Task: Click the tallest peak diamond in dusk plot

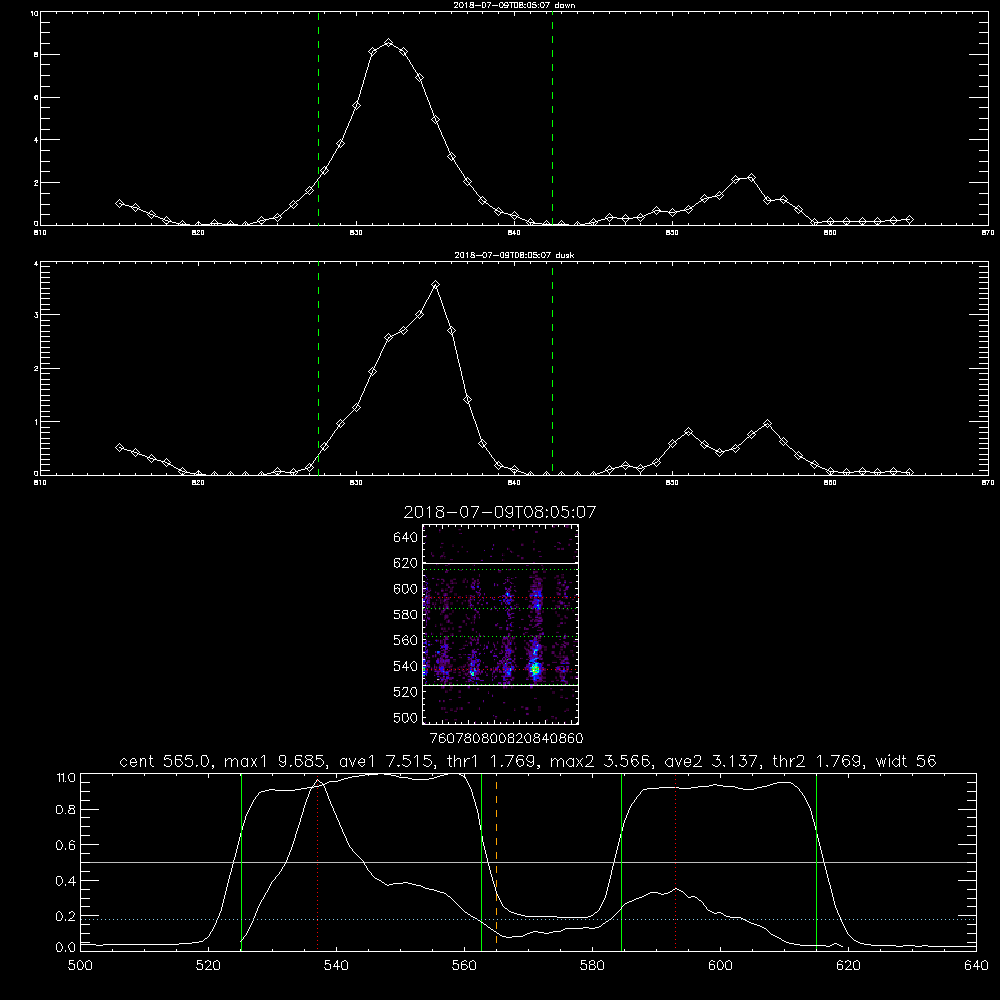Action: pos(436,285)
